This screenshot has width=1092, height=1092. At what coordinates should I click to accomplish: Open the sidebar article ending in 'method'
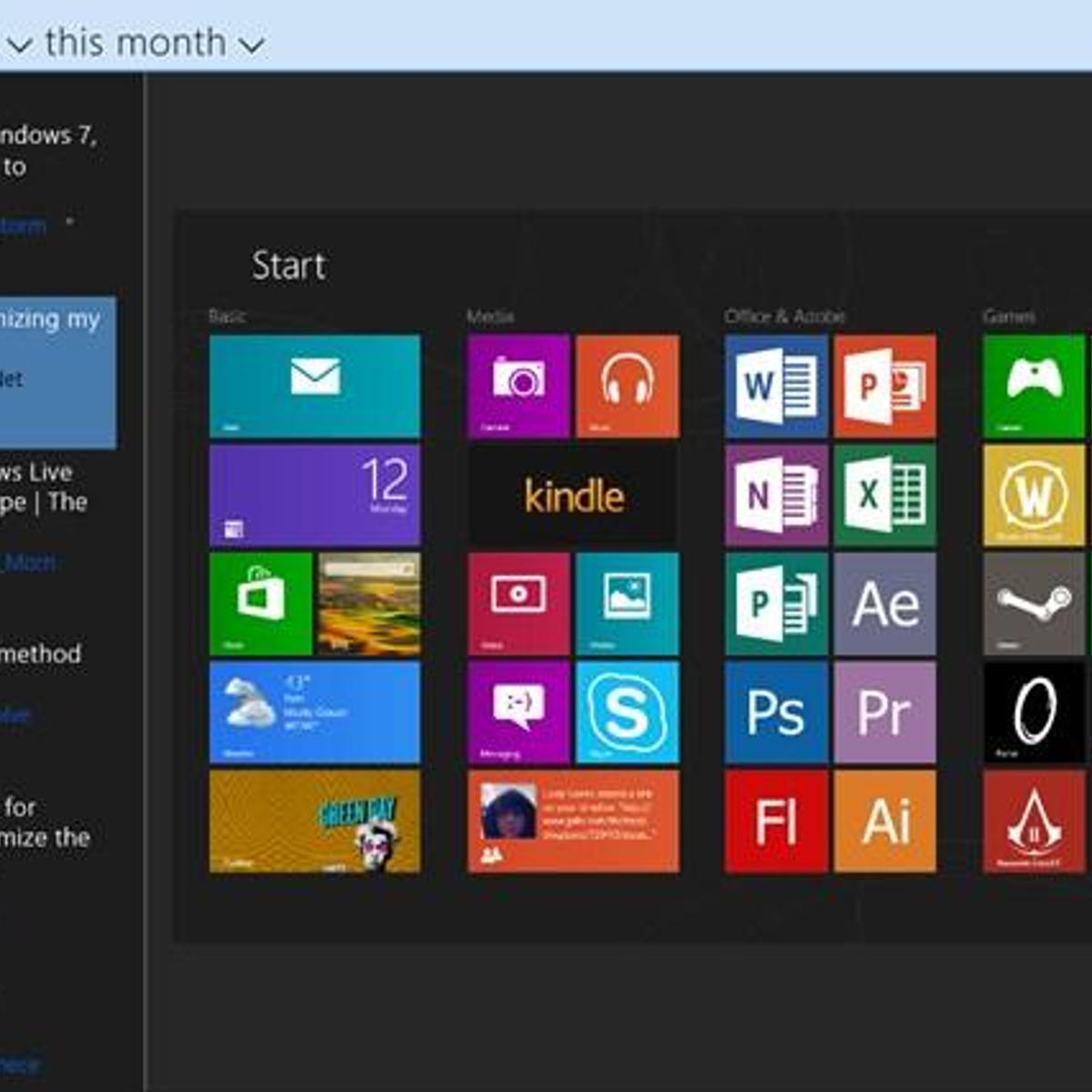tap(41, 653)
